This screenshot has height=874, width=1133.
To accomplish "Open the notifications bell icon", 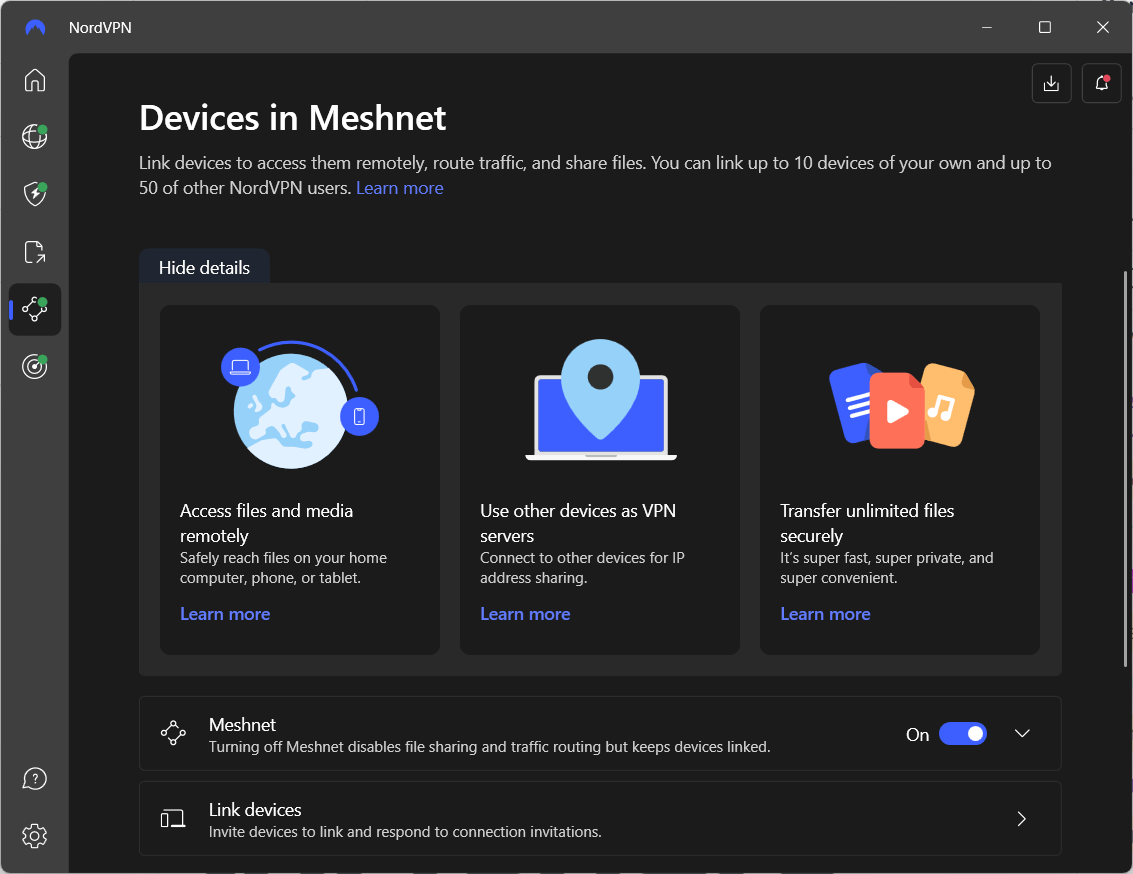I will (1101, 84).
